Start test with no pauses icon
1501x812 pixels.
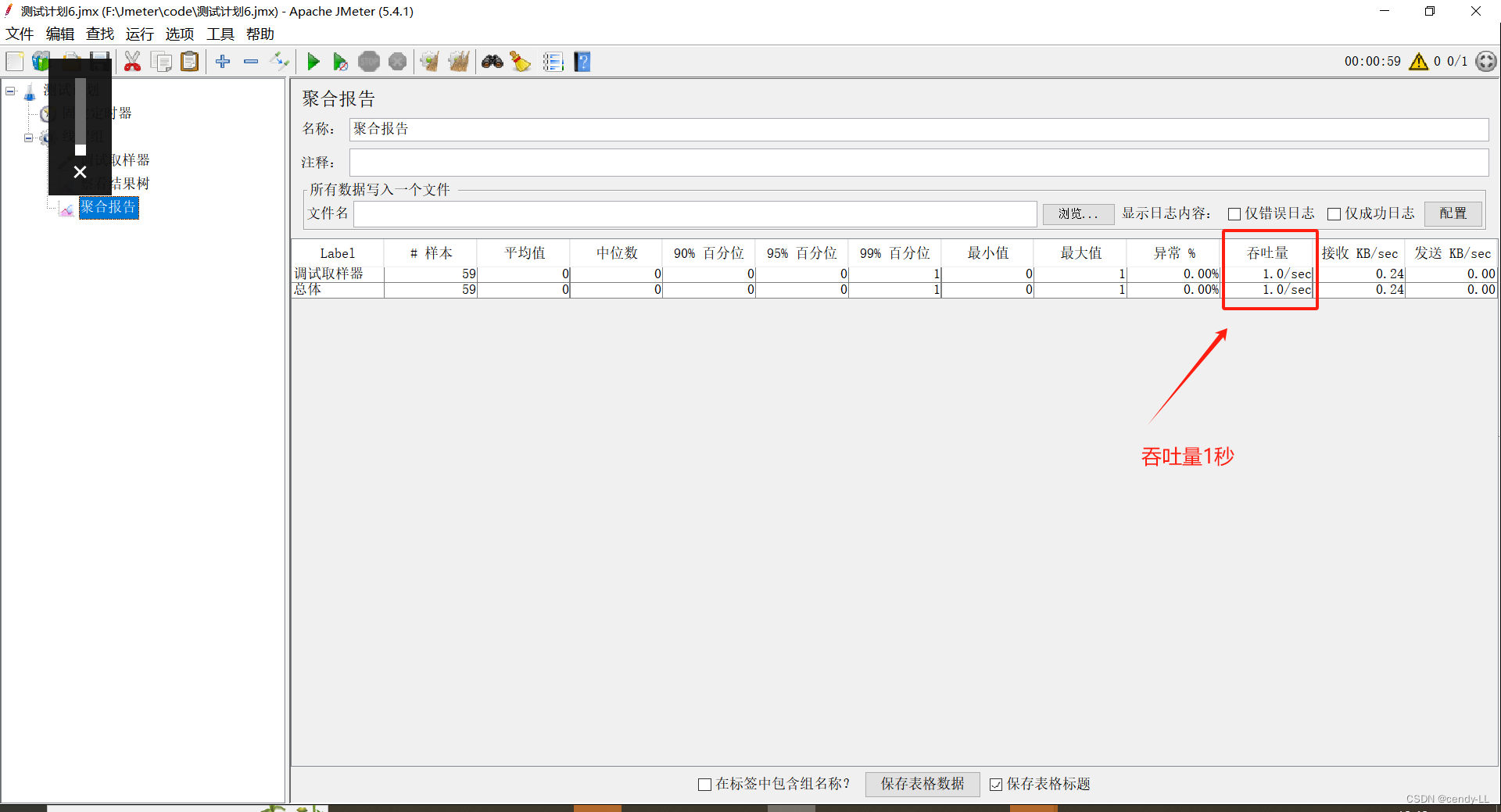click(340, 61)
